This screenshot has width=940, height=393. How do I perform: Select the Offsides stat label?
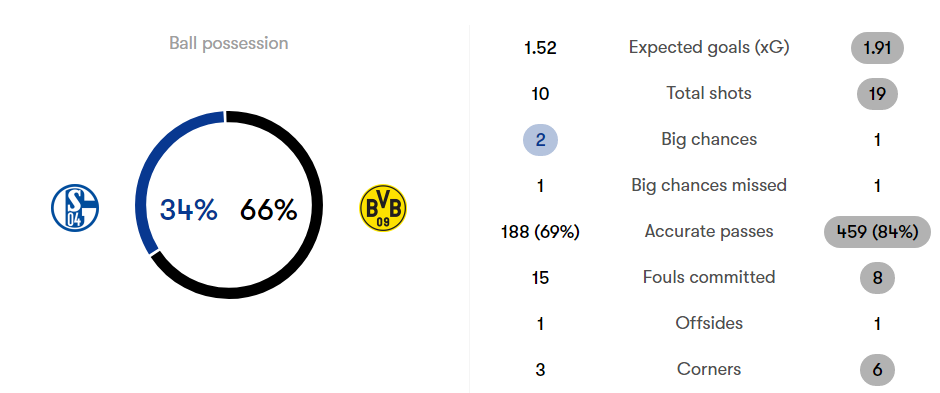tap(709, 324)
